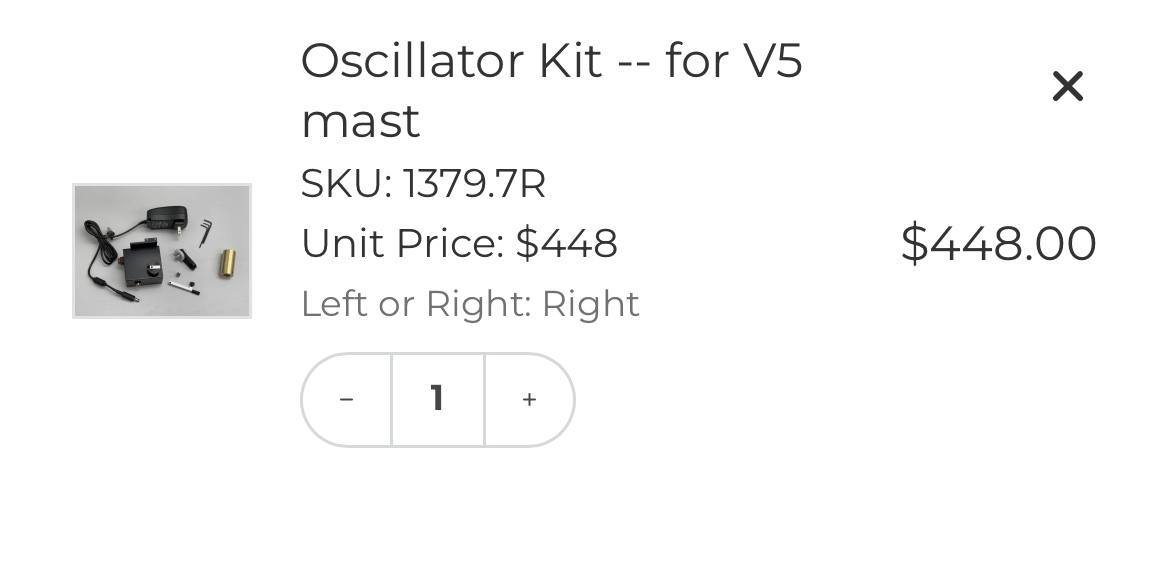This screenshot has width=1170, height=587.
Task: Click the $448 unit price amount
Action: [x=566, y=244]
